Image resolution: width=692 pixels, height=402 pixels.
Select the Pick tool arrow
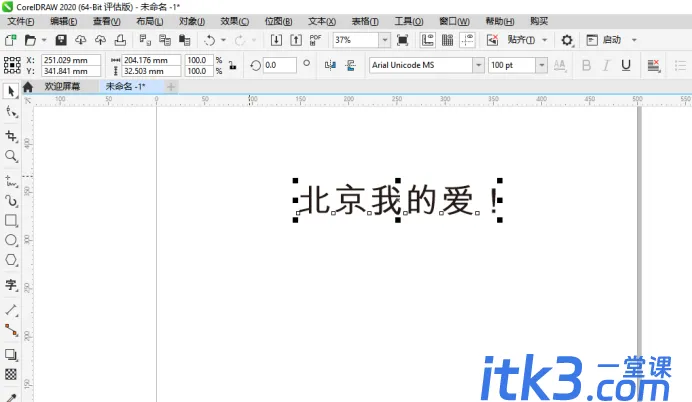click(11, 91)
